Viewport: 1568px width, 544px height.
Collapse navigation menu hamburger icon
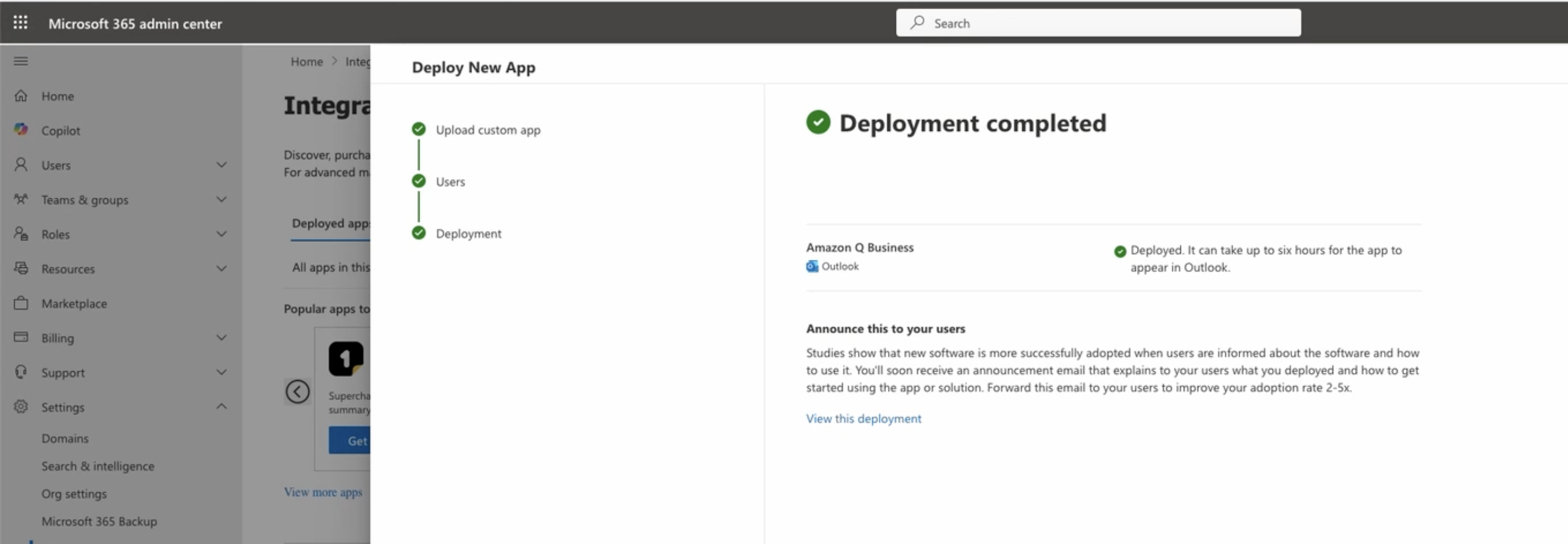point(21,61)
